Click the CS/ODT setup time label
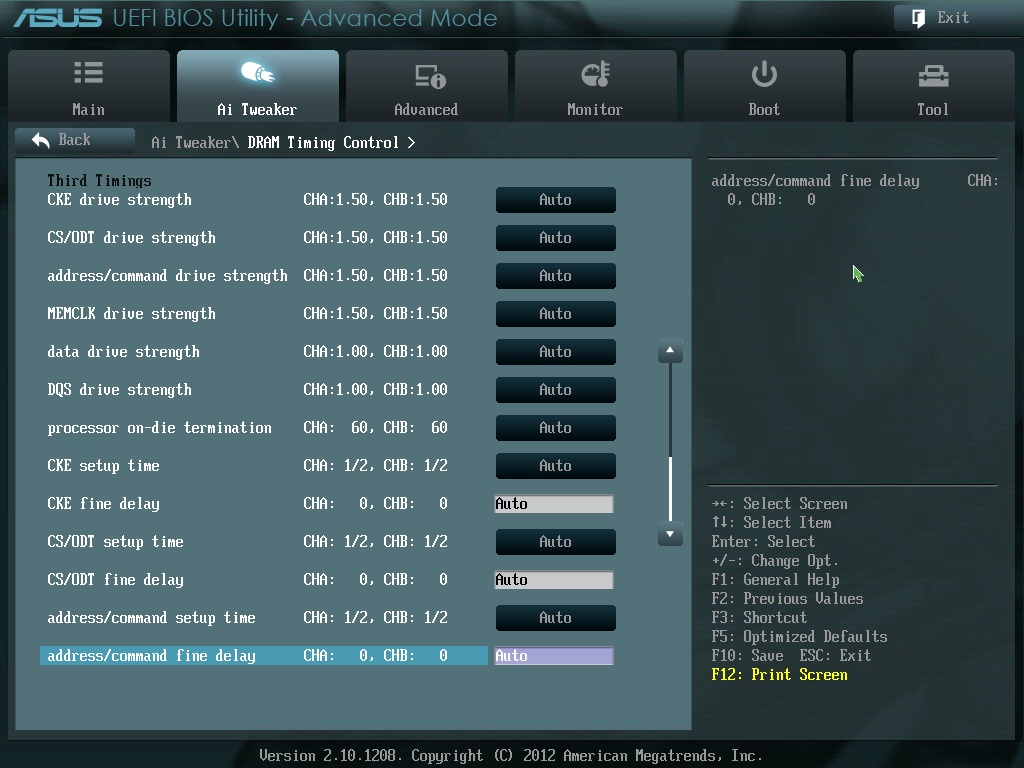 tap(116, 542)
